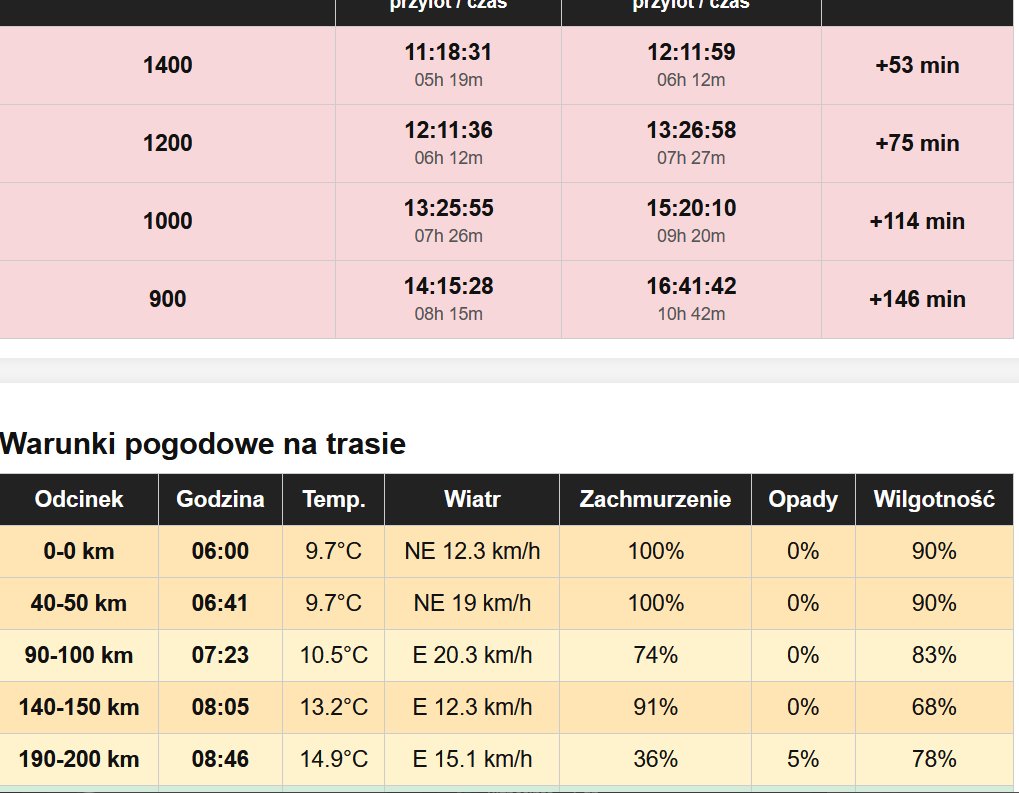1019x793 pixels.
Task: Click the +53 min difference cell
Action: point(917,65)
